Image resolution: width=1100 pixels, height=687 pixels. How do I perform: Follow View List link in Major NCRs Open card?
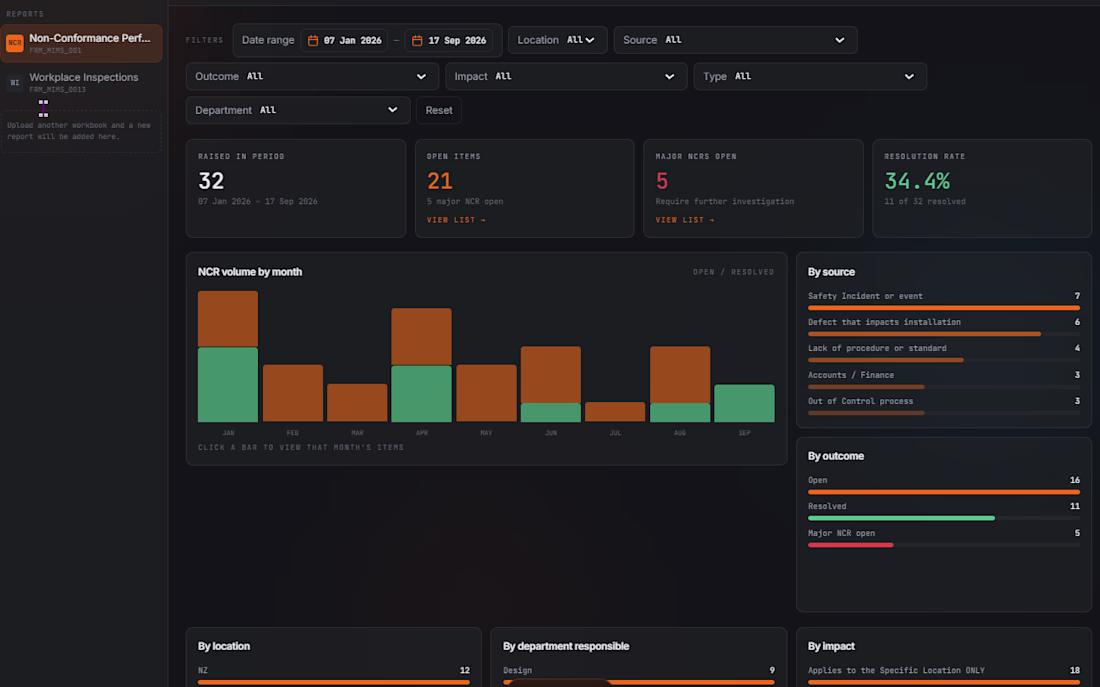tap(685, 220)
